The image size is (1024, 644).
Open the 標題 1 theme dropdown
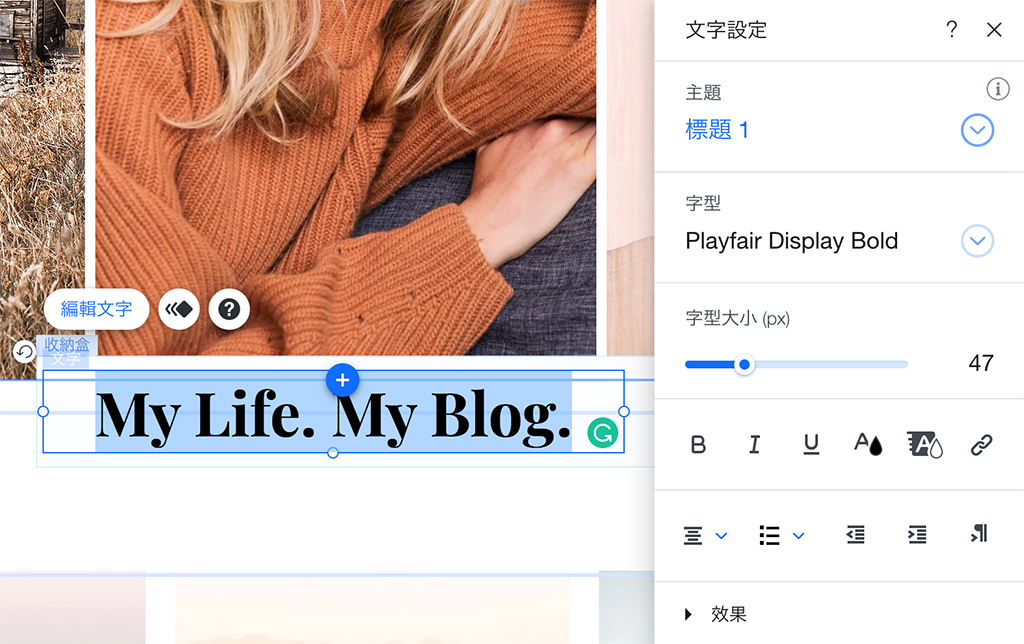coord(977,130)
